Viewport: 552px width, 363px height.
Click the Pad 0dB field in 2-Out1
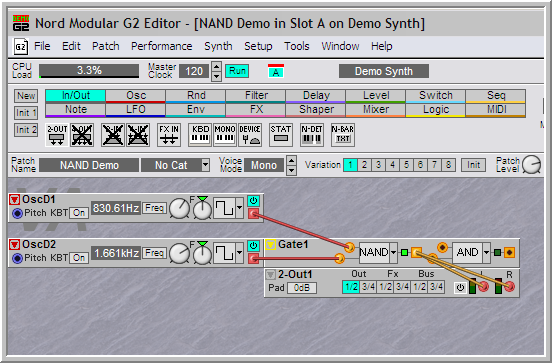click(x=302, y=288)
